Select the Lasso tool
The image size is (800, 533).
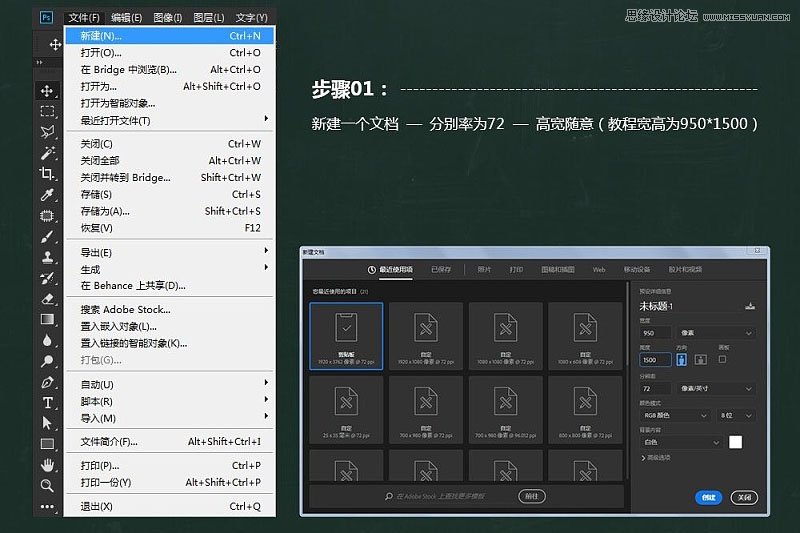47,132
